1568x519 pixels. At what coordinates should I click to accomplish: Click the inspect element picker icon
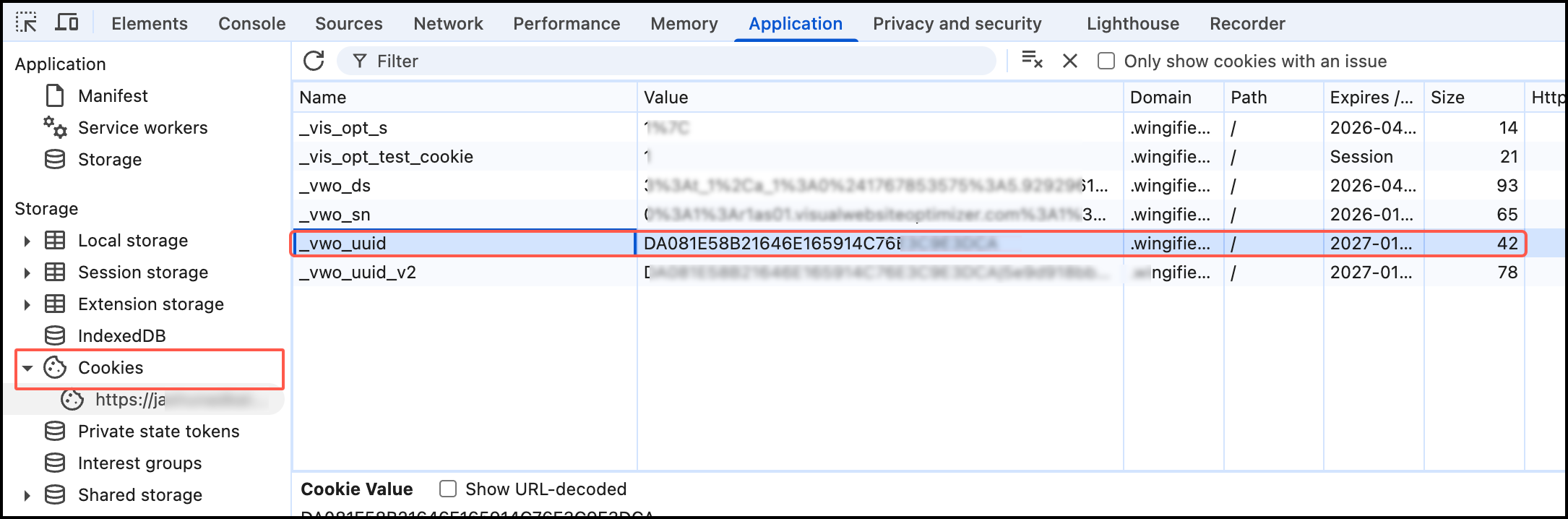[x=26, y=23]
